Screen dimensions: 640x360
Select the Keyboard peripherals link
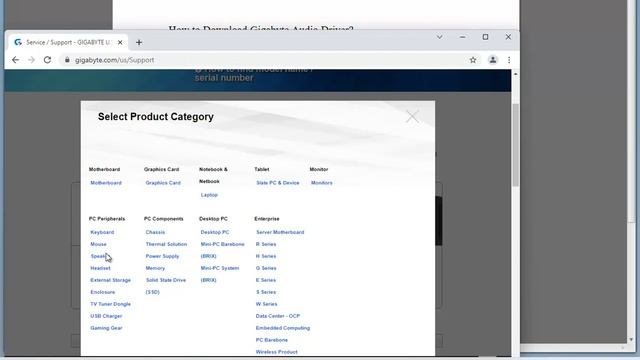tap(102, 232)
